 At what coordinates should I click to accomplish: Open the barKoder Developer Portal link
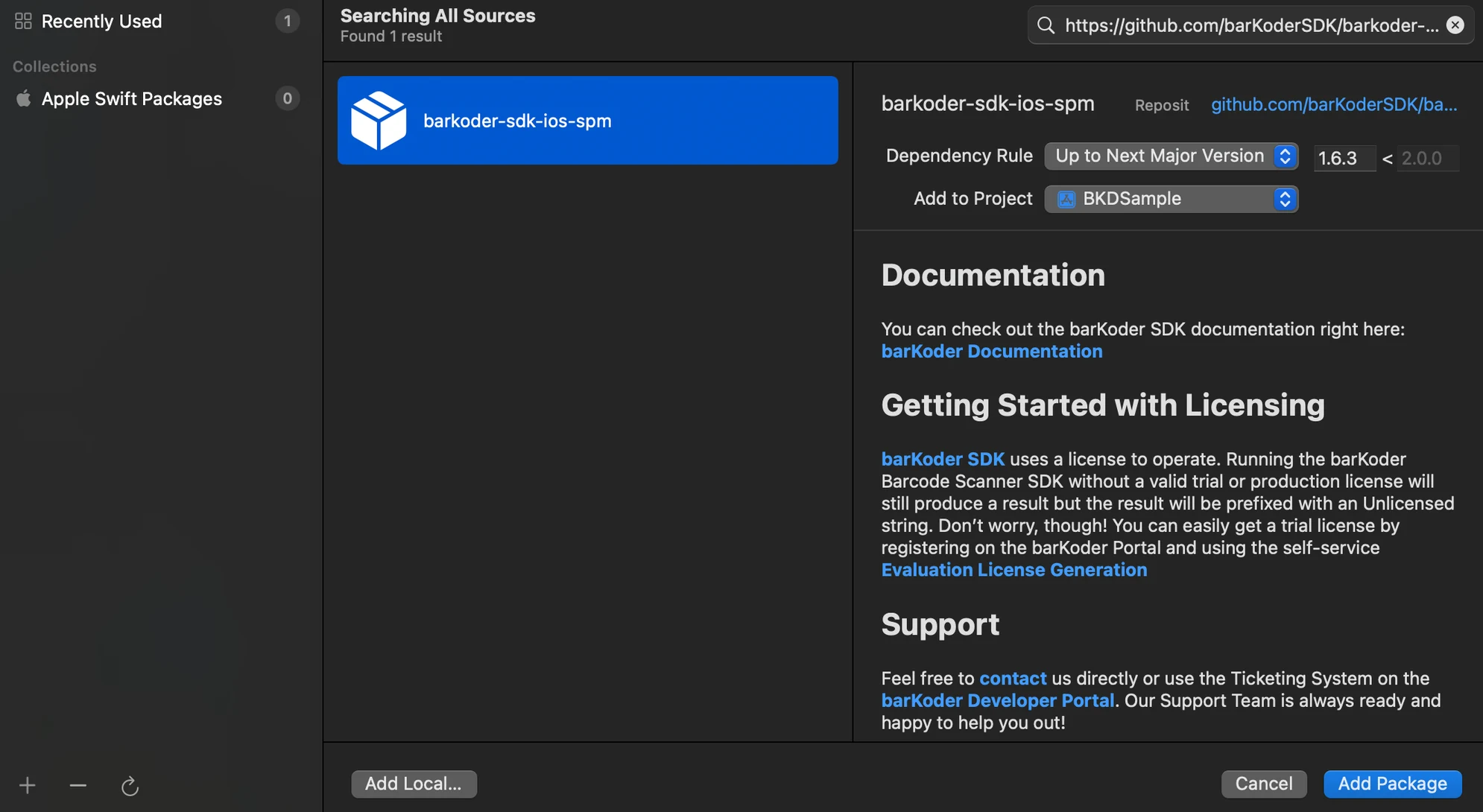(998, 701)
